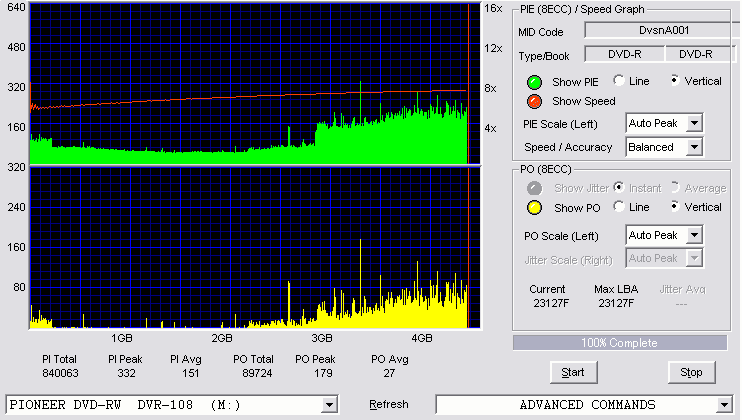Click the PI Total value 840063

click(60, 373)
